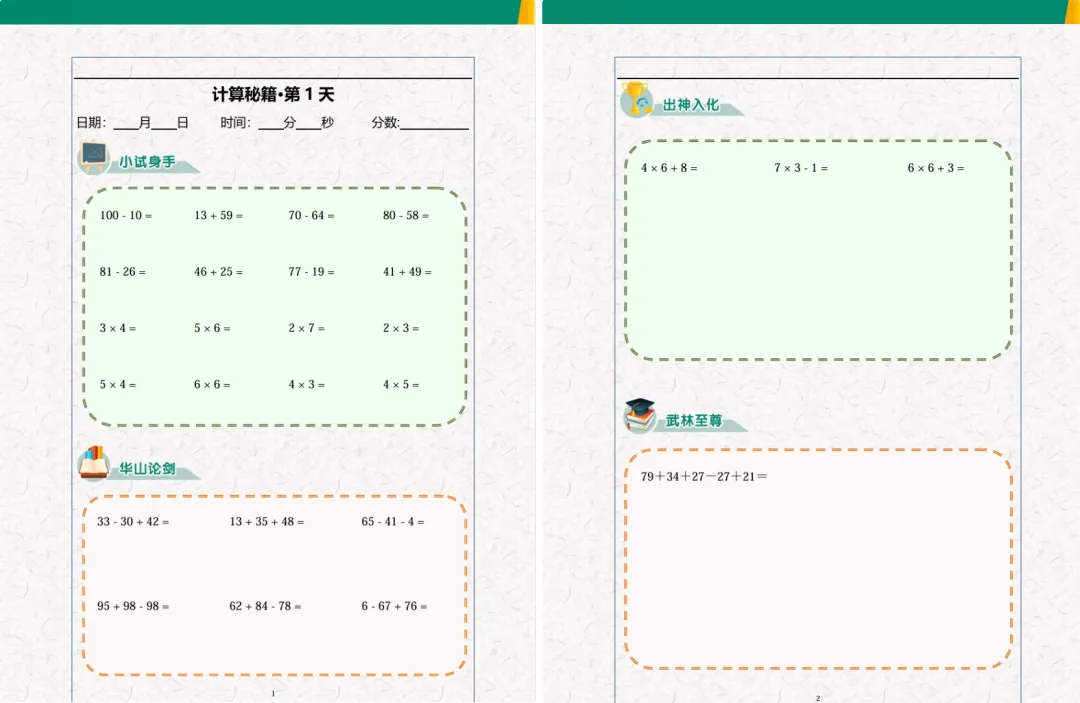Viewport: 1080px width, 703px height.
Task: Click the problem 13 + 59 =
Action: tap(218, 216)
